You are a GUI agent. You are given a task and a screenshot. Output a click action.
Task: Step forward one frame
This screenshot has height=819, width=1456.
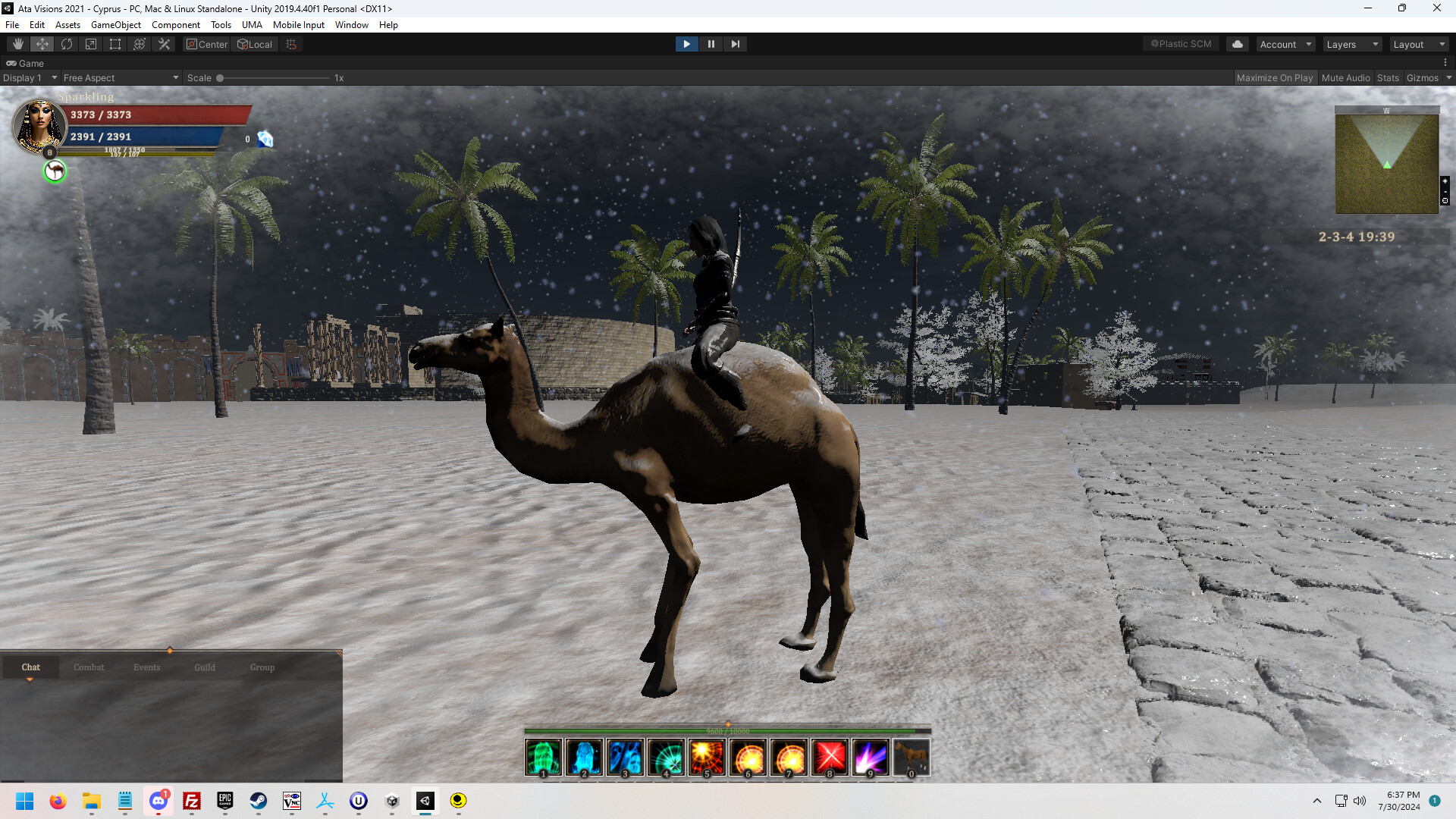coord(735,44)
